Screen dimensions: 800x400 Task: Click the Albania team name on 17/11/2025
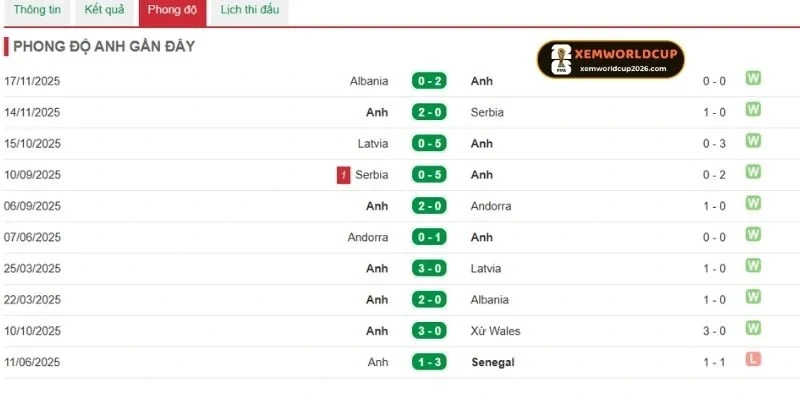click(x=369, y=81)
